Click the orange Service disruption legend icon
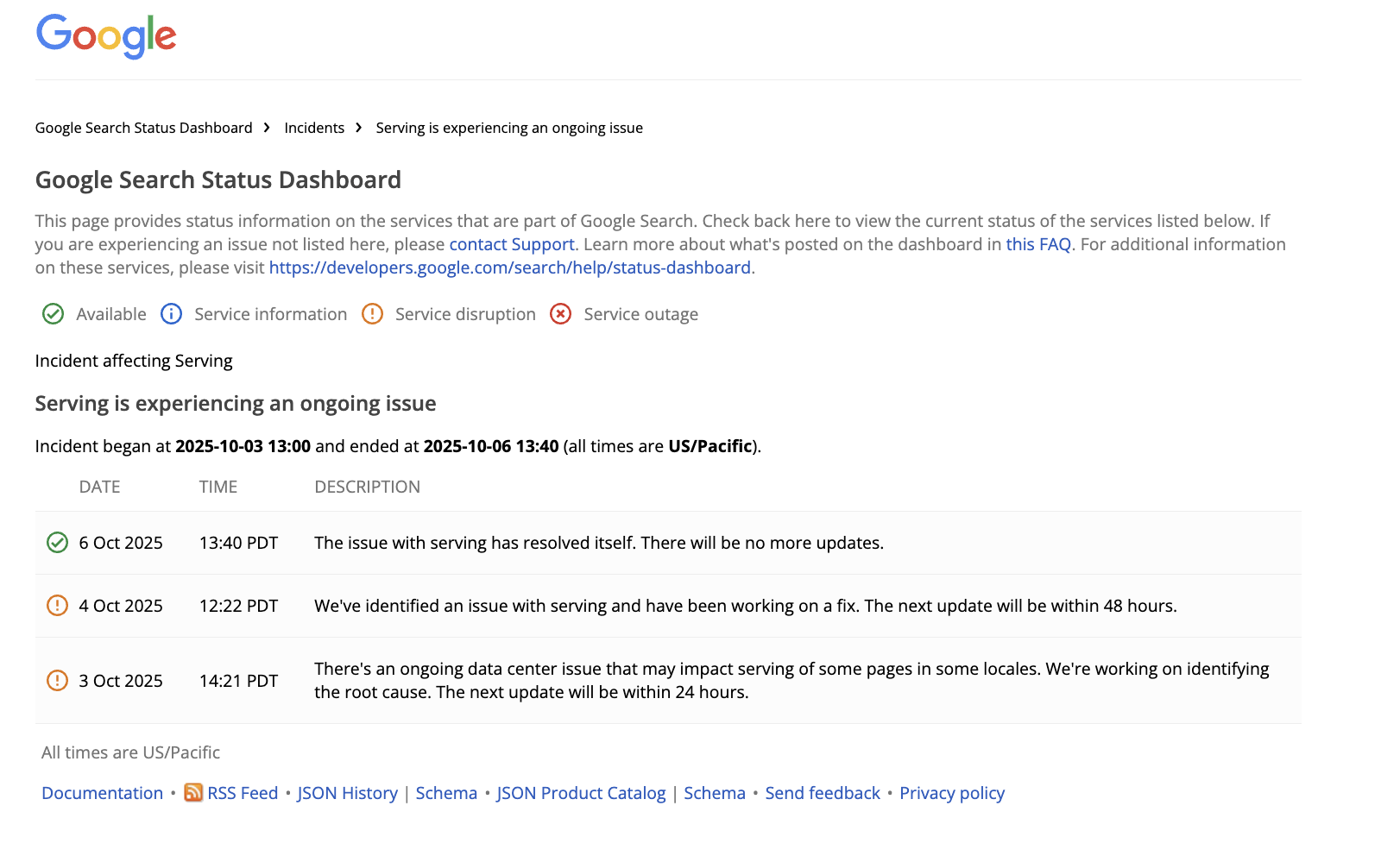This screenshot has height=856, width=1400. (x=372, y=314)
